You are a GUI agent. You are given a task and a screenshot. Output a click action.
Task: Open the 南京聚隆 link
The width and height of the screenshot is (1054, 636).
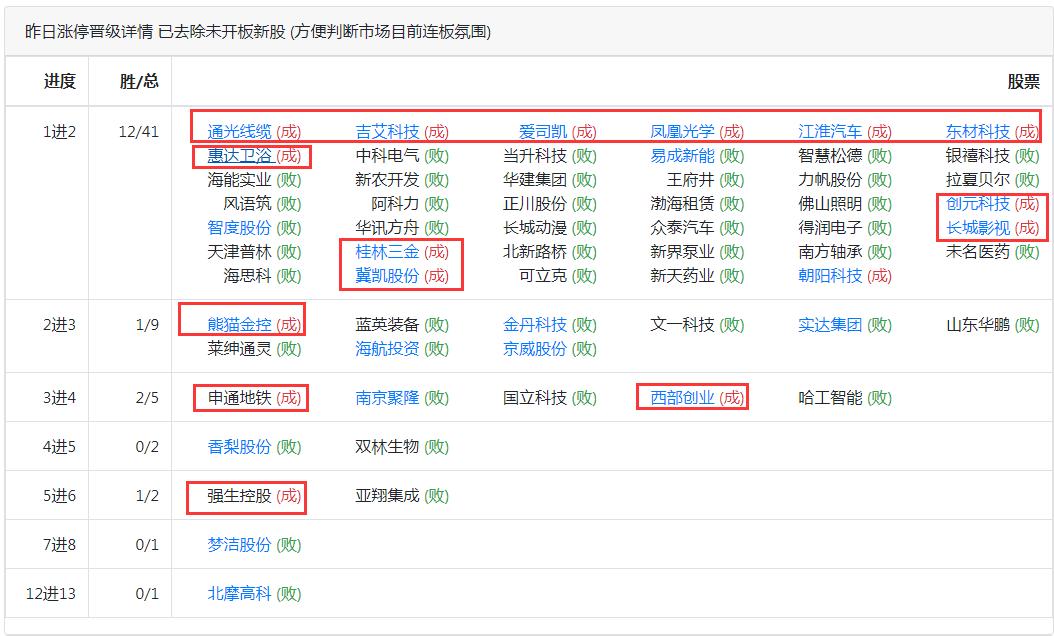coord(387,398)
